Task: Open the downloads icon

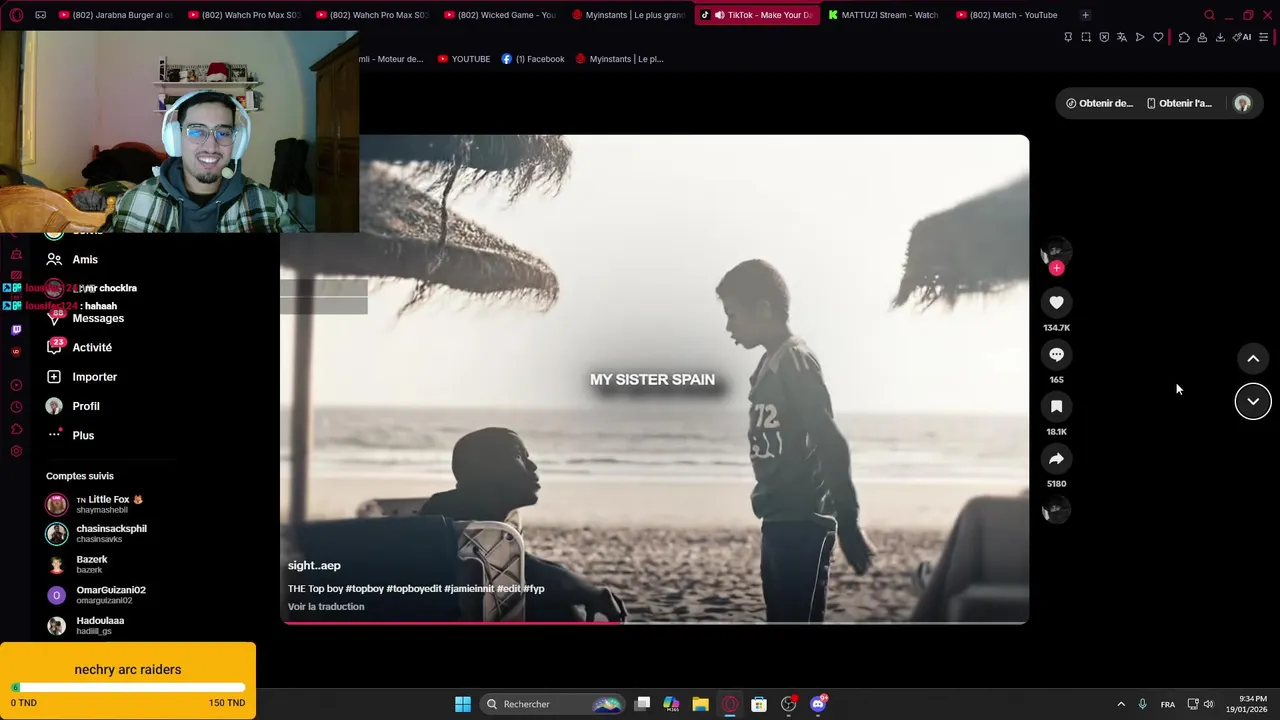Action: click(1220, 37)
